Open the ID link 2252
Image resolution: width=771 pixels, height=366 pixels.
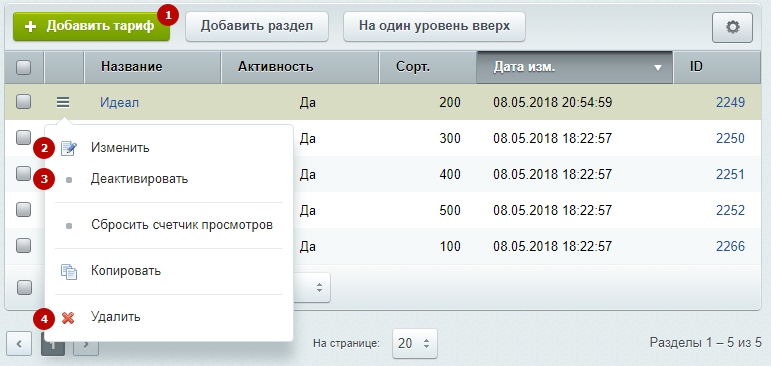click(730, 210)
